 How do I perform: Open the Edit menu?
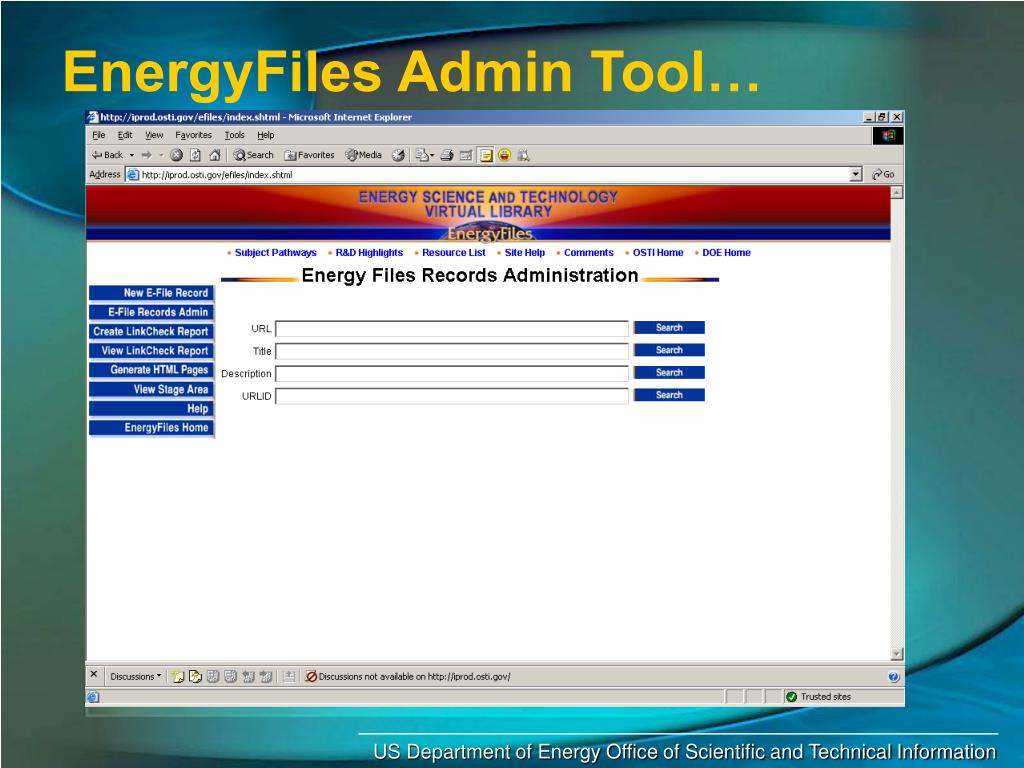125,135
